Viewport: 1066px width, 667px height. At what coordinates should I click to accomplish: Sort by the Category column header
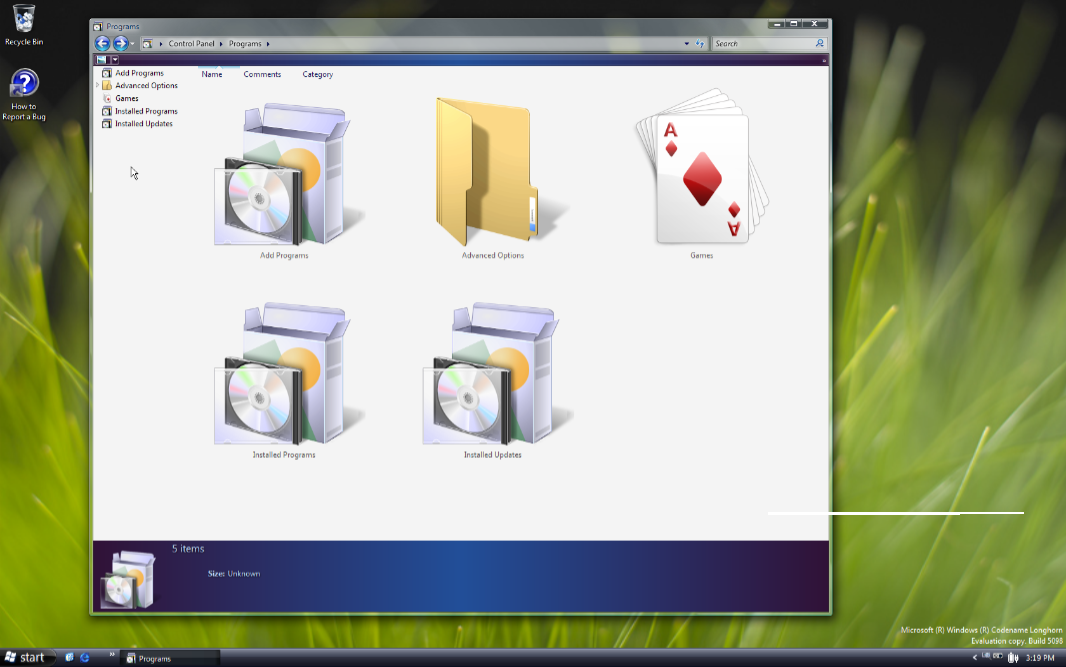pos(318,74)
